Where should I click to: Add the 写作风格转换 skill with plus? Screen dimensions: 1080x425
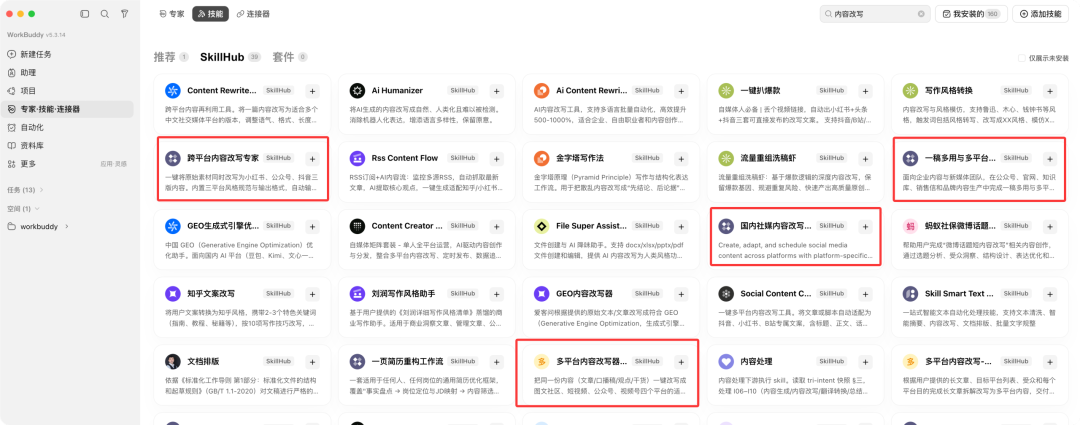click(1050, 90)
